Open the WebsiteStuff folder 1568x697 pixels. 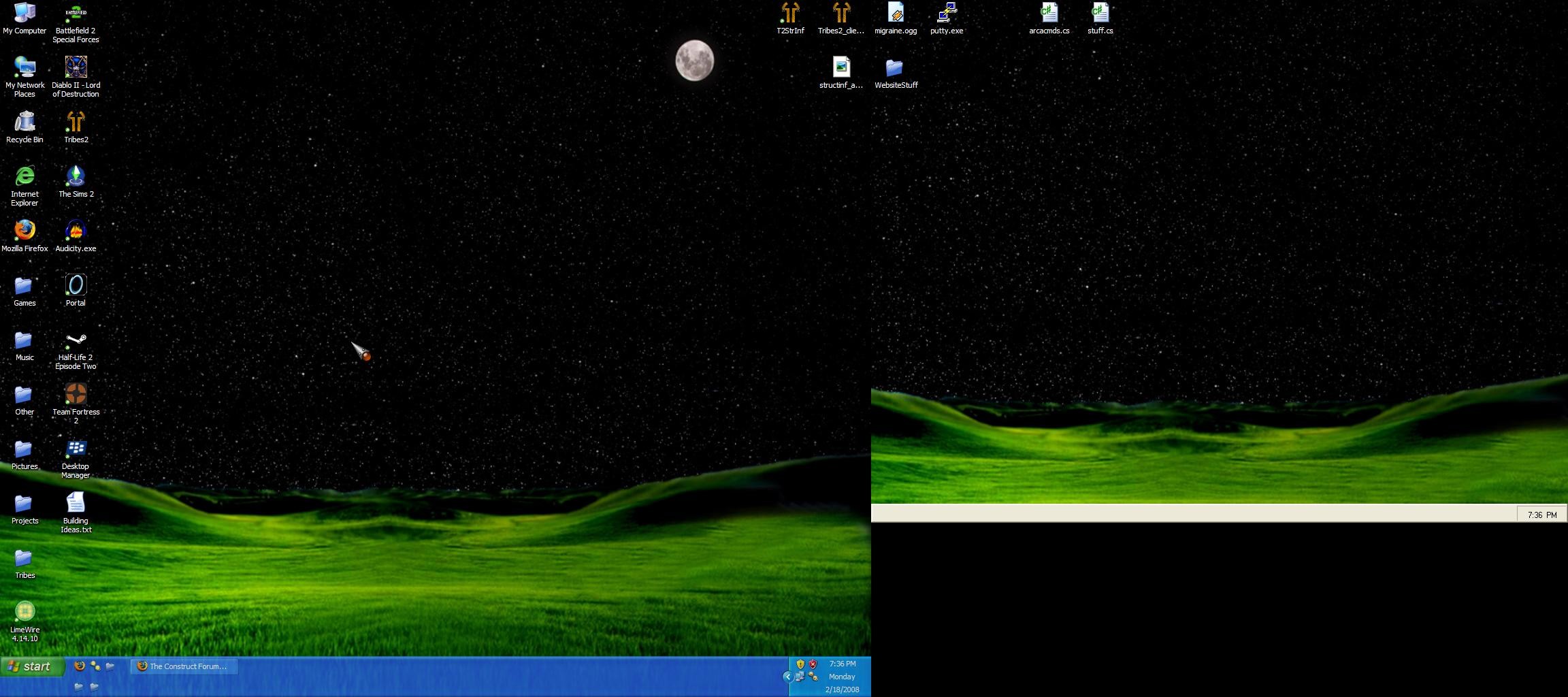pyautogui.click(x=896, y=73)
